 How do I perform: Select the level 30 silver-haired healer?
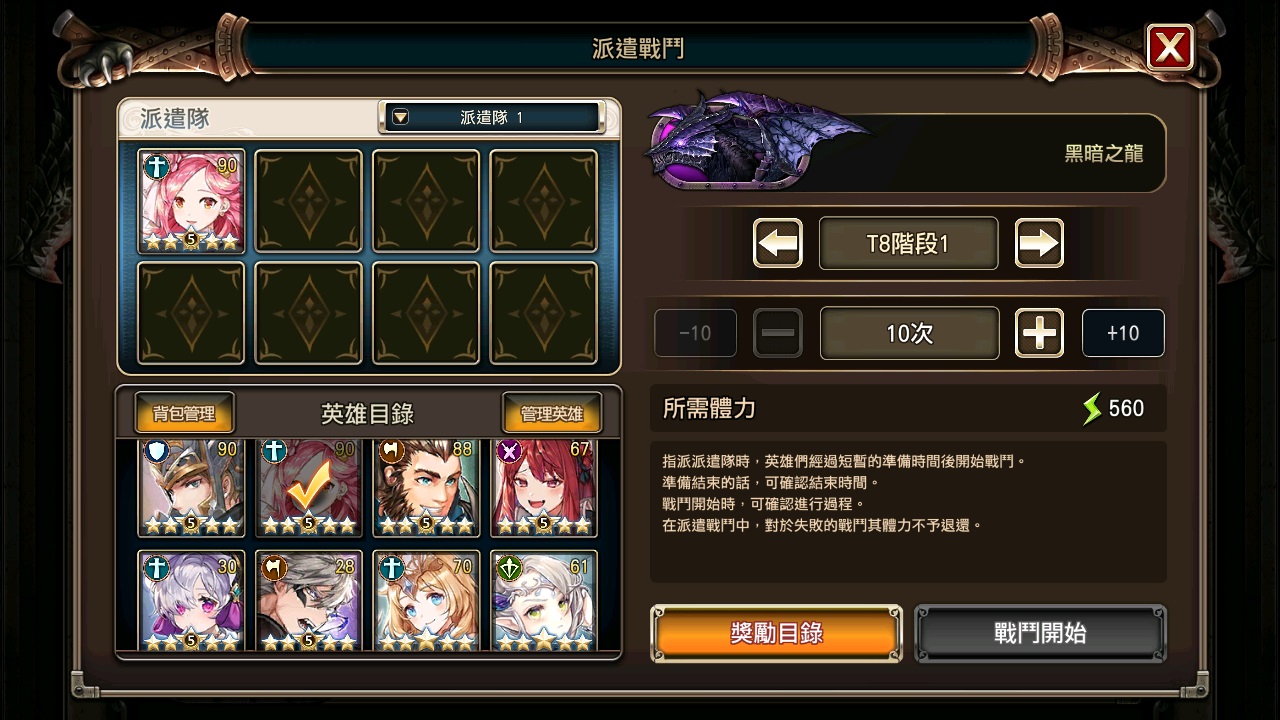(191, 600)
